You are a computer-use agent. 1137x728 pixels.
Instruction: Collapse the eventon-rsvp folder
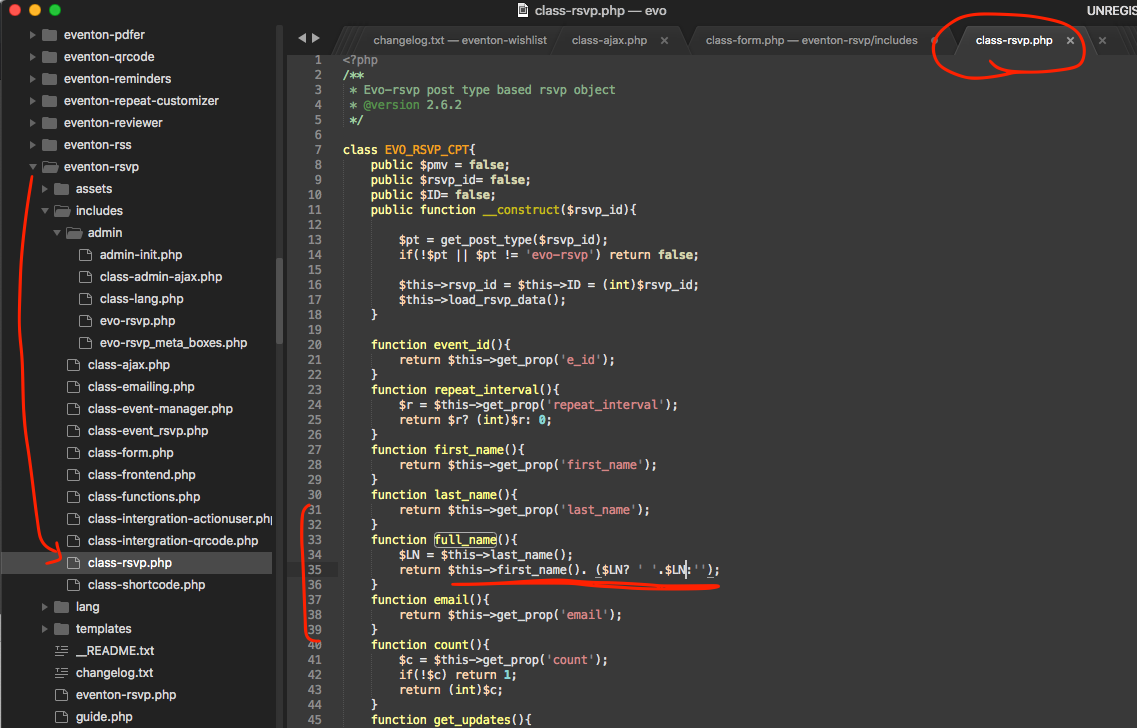click(x=33, y=167)
